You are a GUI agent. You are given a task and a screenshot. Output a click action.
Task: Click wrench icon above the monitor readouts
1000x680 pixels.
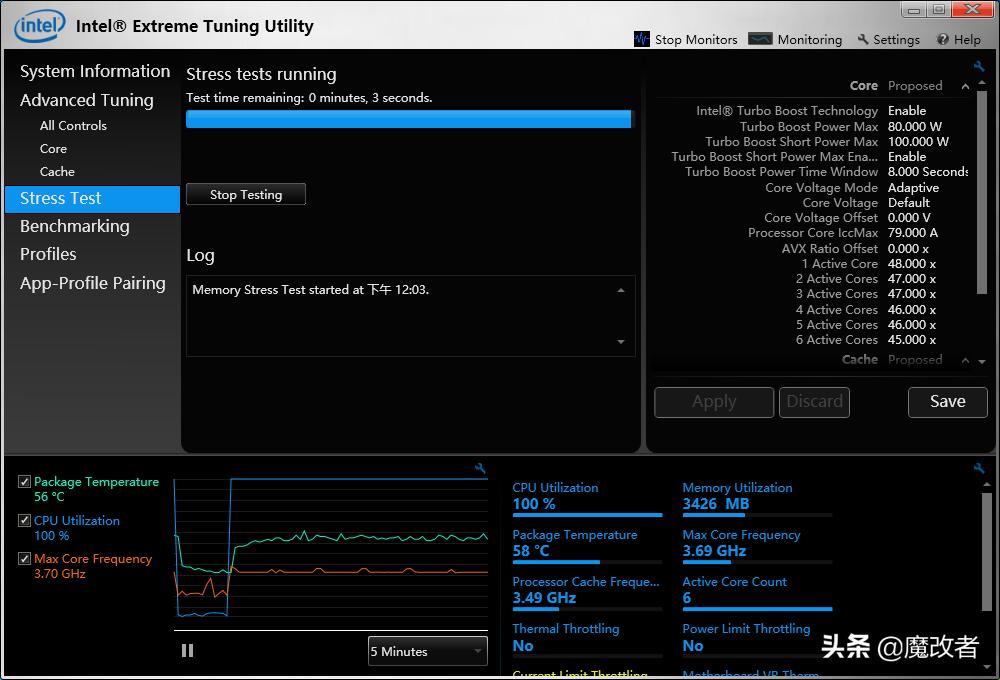pos(979,468)
